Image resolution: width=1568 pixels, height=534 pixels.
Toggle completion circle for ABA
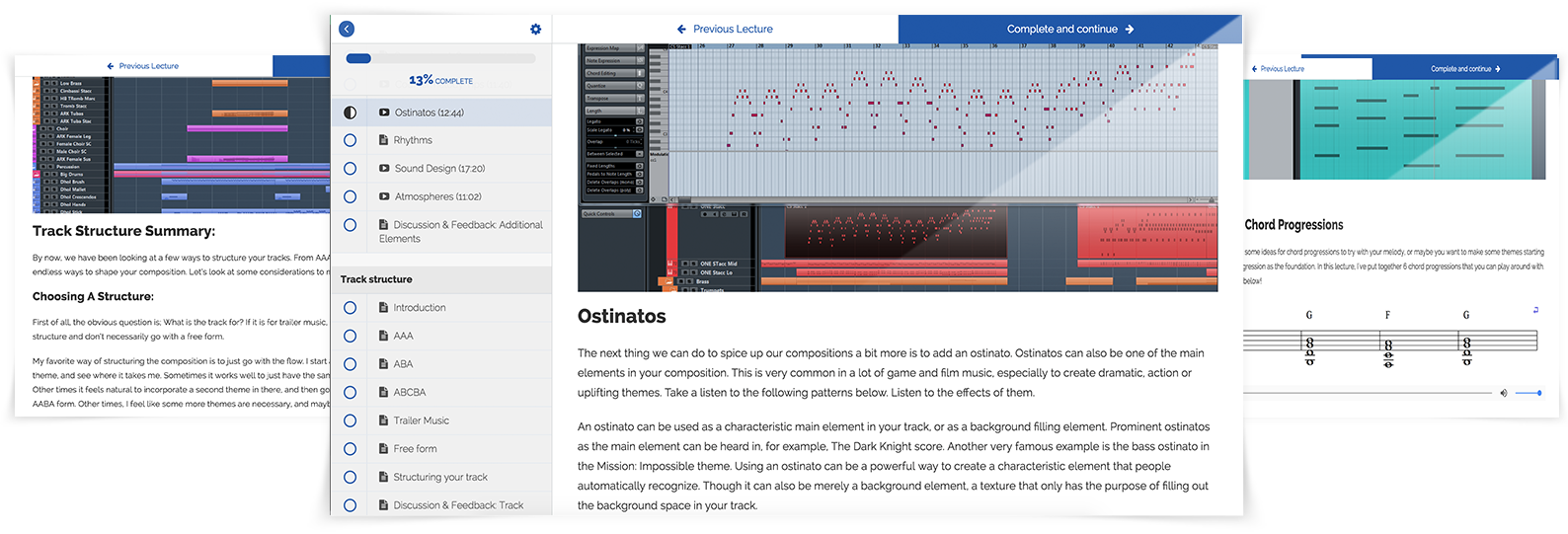pyautogui.click(x=350, y=364)
